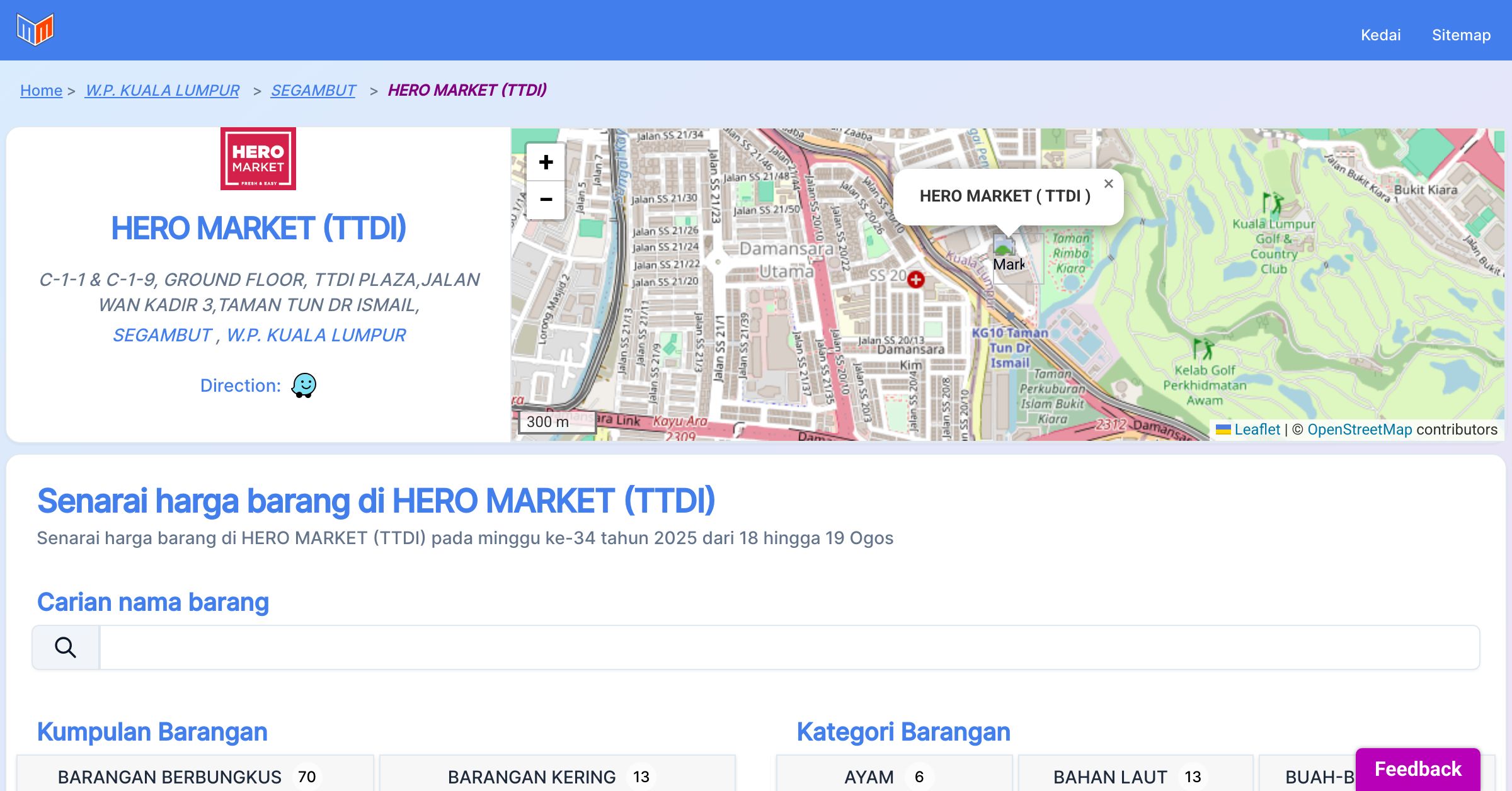The image size is (1512, 791).
Task: Click the search magnifier icon
Action: 66,647
